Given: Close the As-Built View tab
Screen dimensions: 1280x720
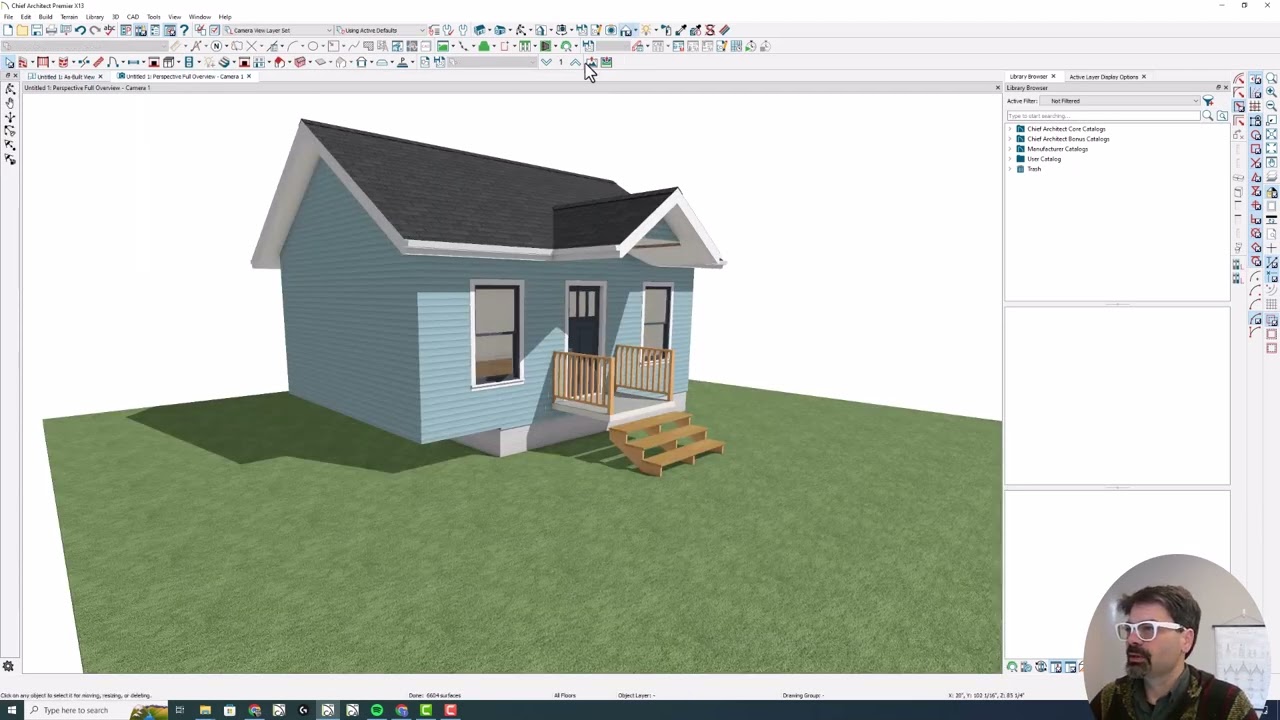Looking at the screenshot, I should (x=100, y=77).
